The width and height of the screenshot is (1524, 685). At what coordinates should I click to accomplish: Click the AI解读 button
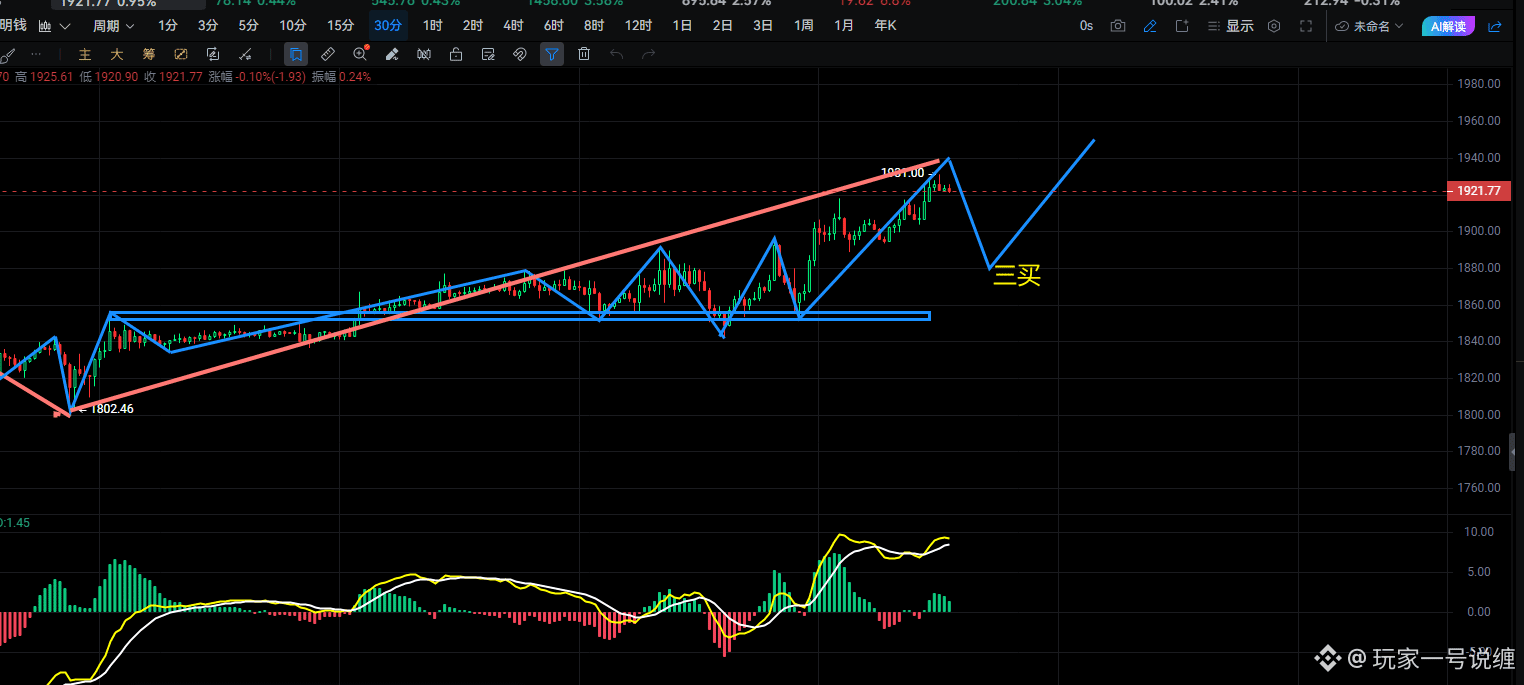[1448, 26]
